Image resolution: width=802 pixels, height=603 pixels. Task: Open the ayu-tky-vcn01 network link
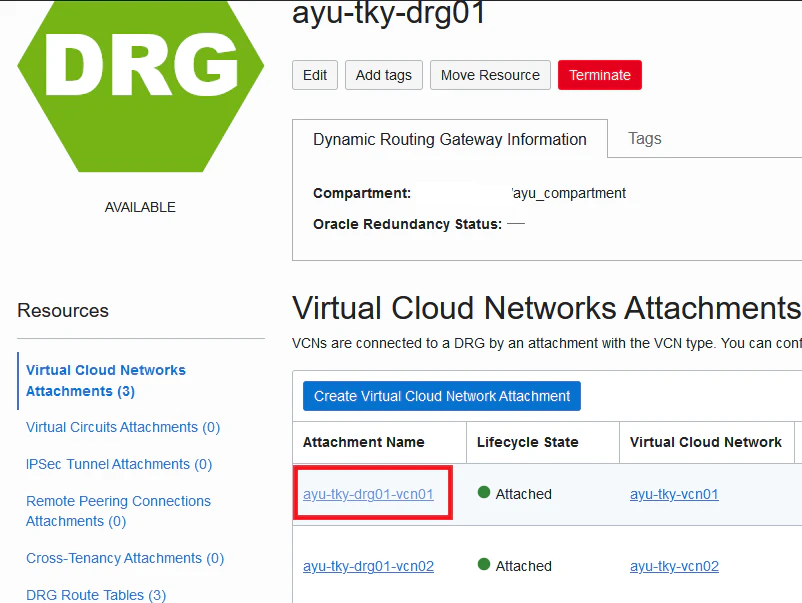tap(674, 494)
